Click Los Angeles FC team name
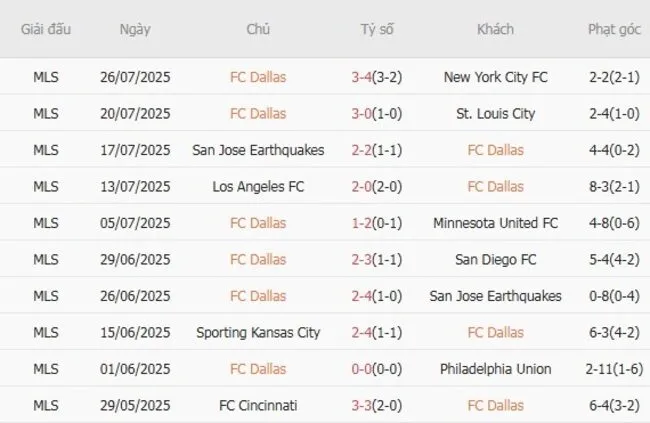The width and height of the screenshot is (650, 423). 258,187
